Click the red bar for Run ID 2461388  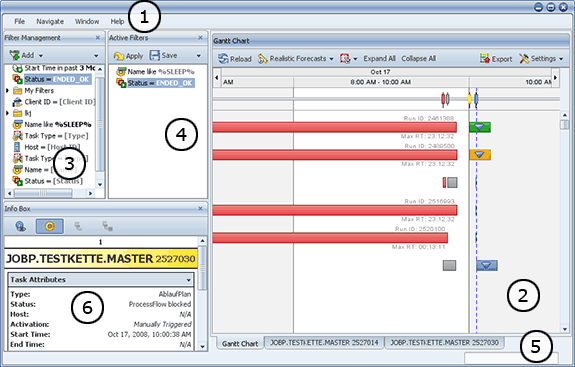[x=335, y=127]
